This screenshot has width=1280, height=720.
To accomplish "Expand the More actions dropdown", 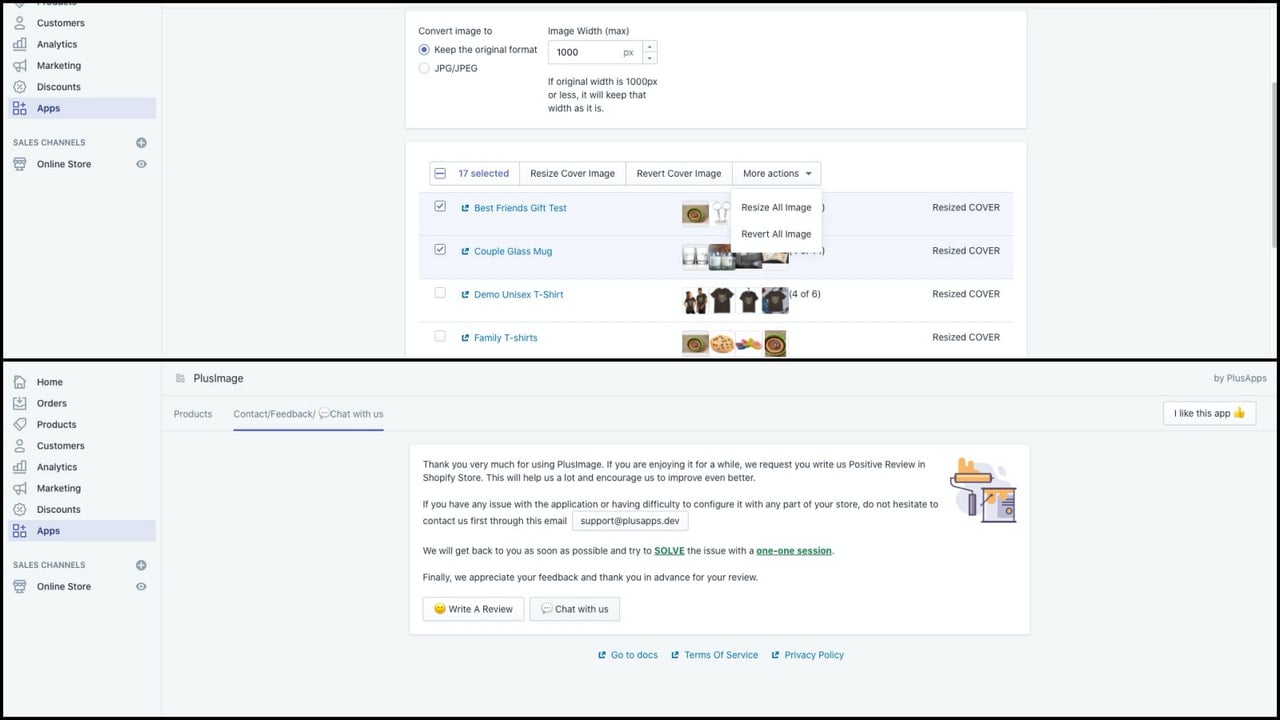I will 777,173.
